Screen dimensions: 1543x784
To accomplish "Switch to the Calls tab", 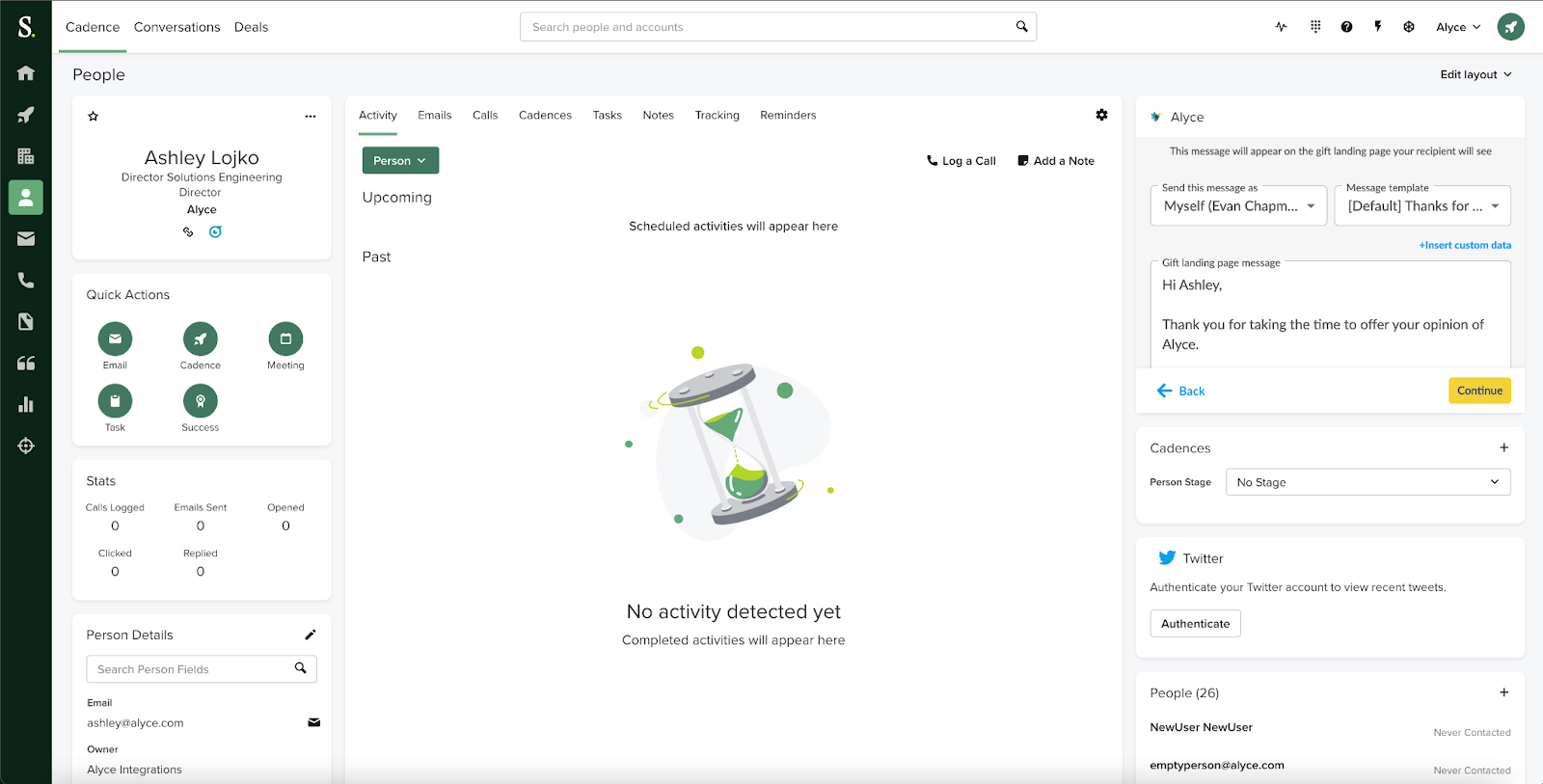I will (485, 115).
